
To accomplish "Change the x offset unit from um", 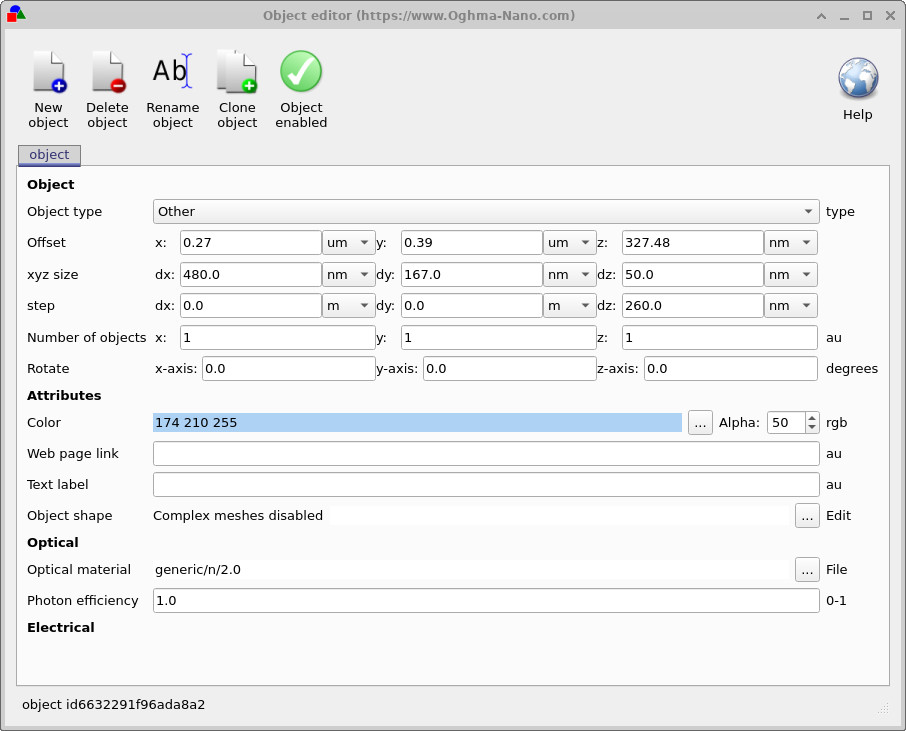I will [348, 242].
